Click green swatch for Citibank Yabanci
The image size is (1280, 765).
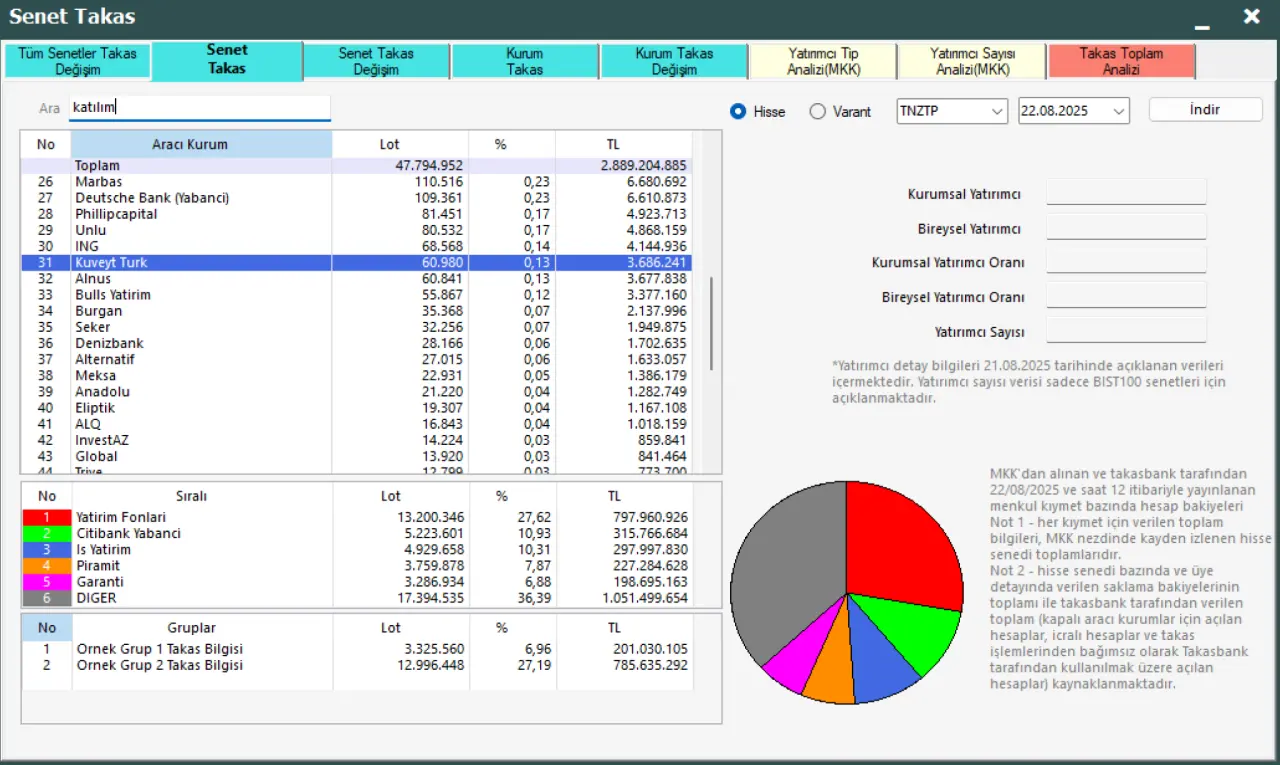[47, 533]
